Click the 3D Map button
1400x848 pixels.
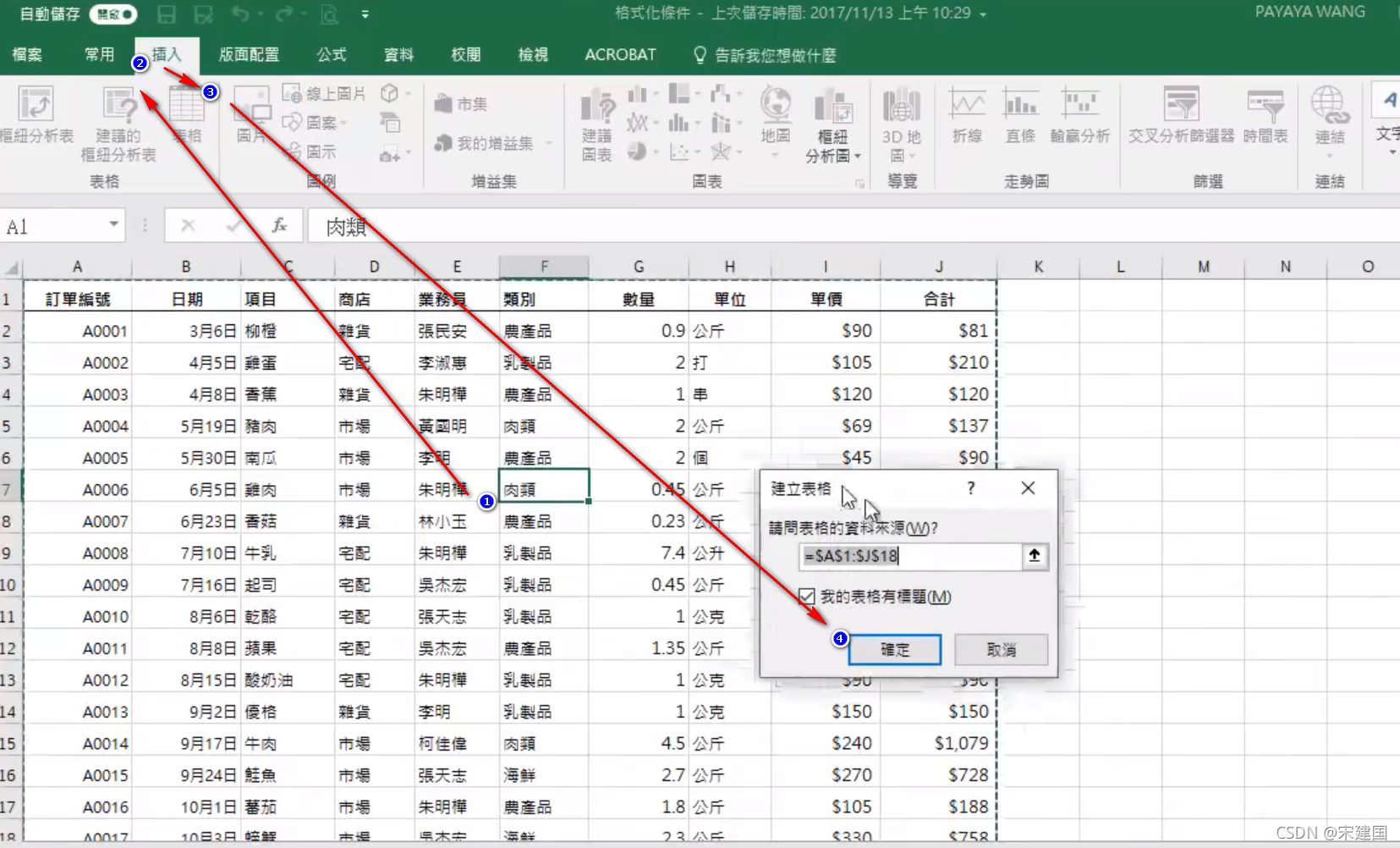[x=902, y=124]
